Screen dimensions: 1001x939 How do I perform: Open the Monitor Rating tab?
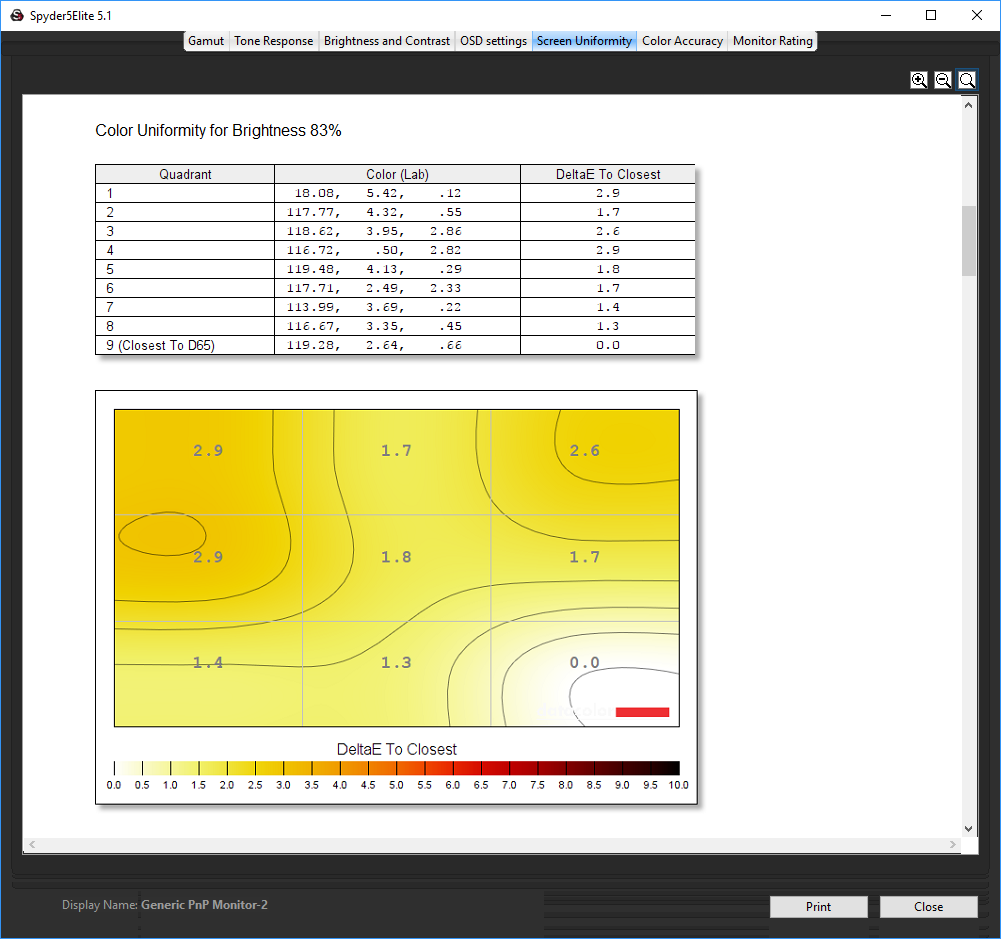click(x=772, y=41)
